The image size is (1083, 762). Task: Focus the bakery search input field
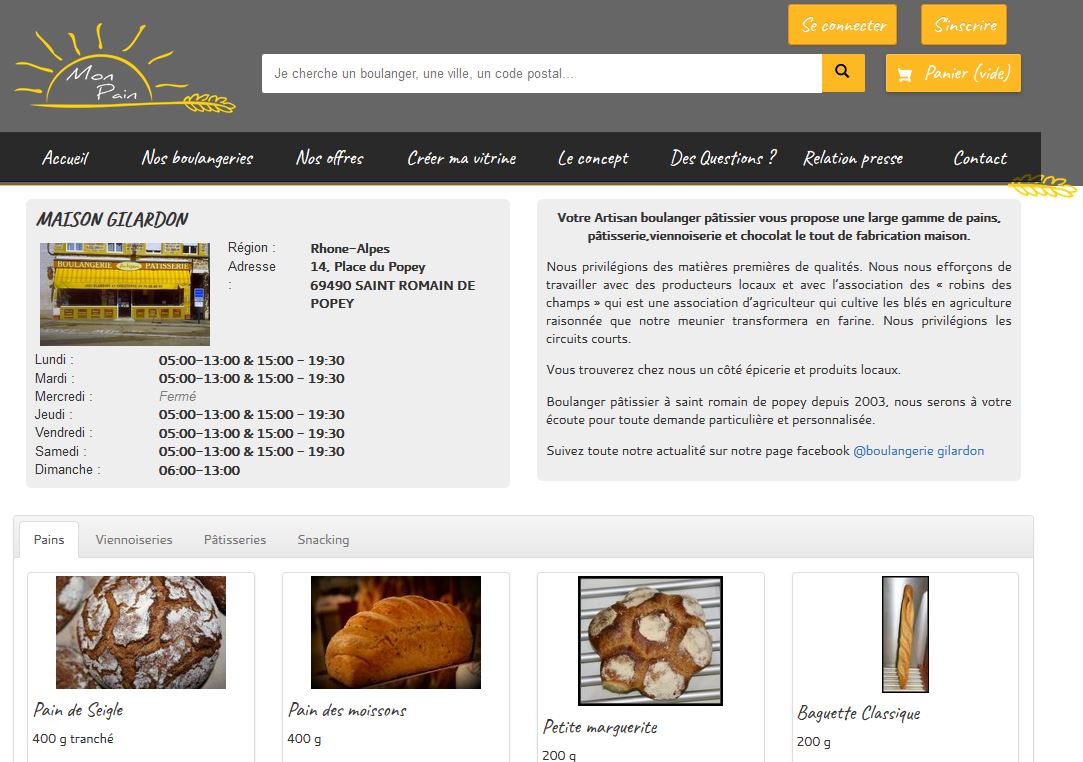coord(541,73)
